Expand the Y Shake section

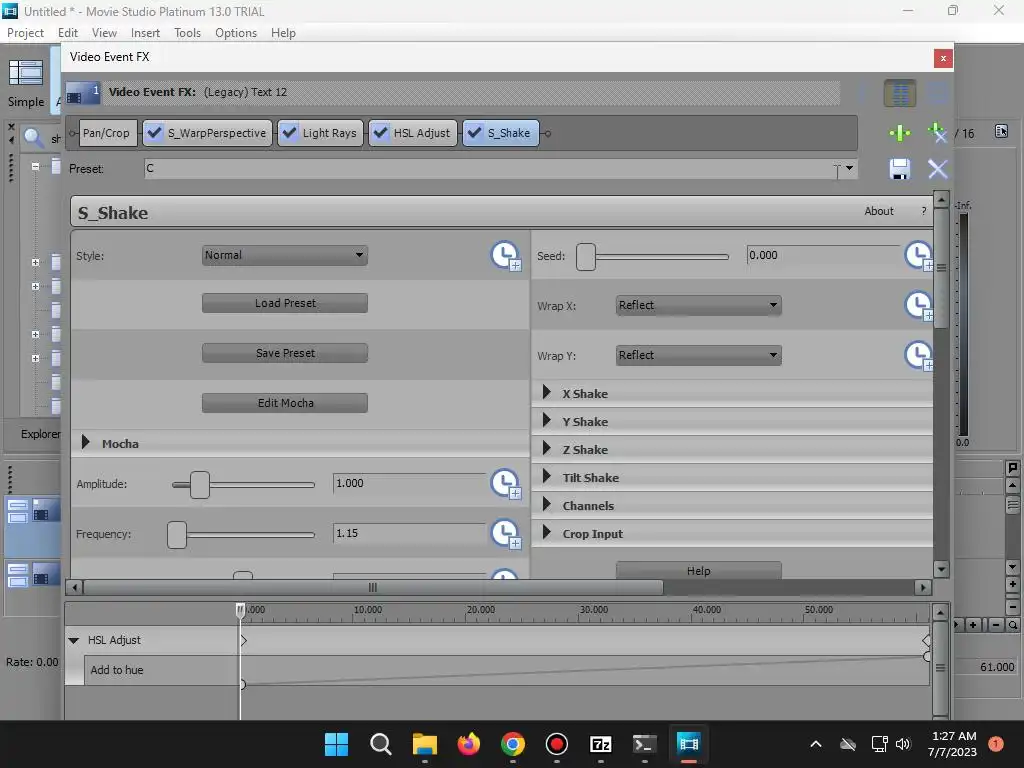(x=547, y=421)
